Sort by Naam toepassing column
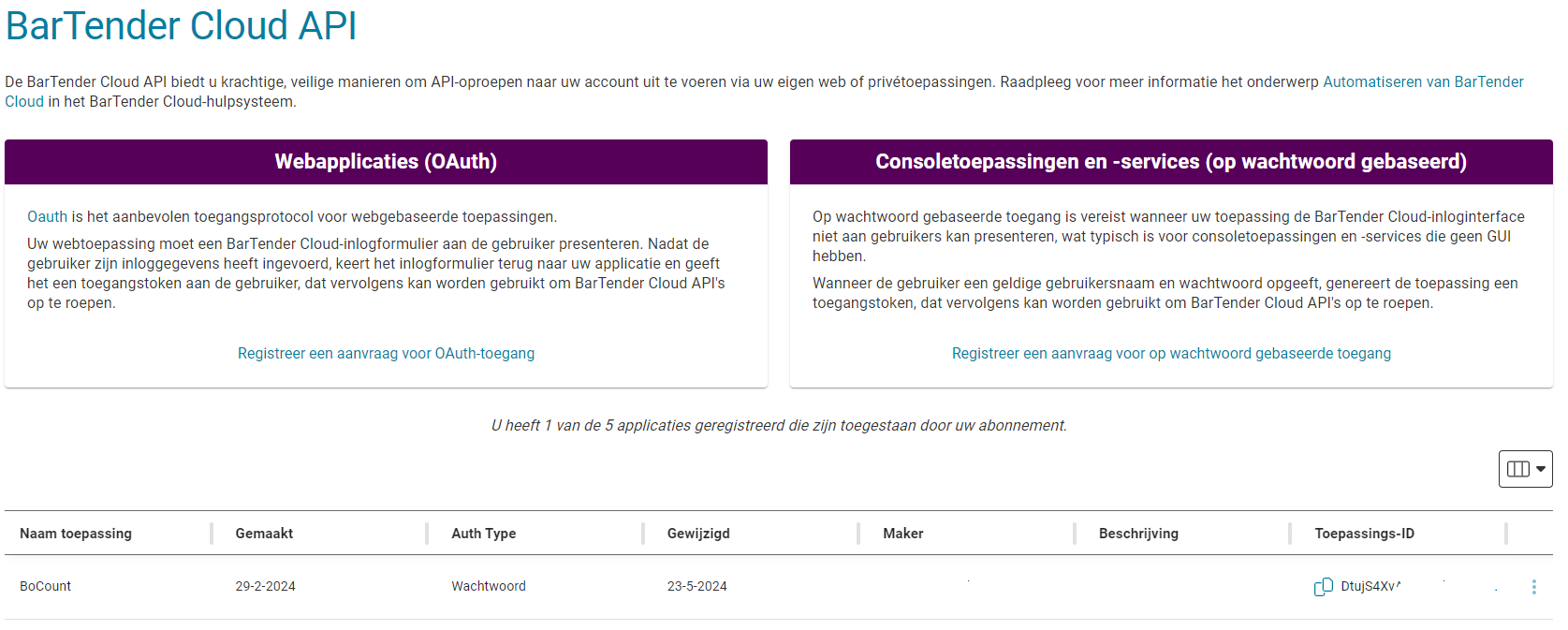This screenshot has width=1568, height=630. pyautogui.click(x=76, y=534)
